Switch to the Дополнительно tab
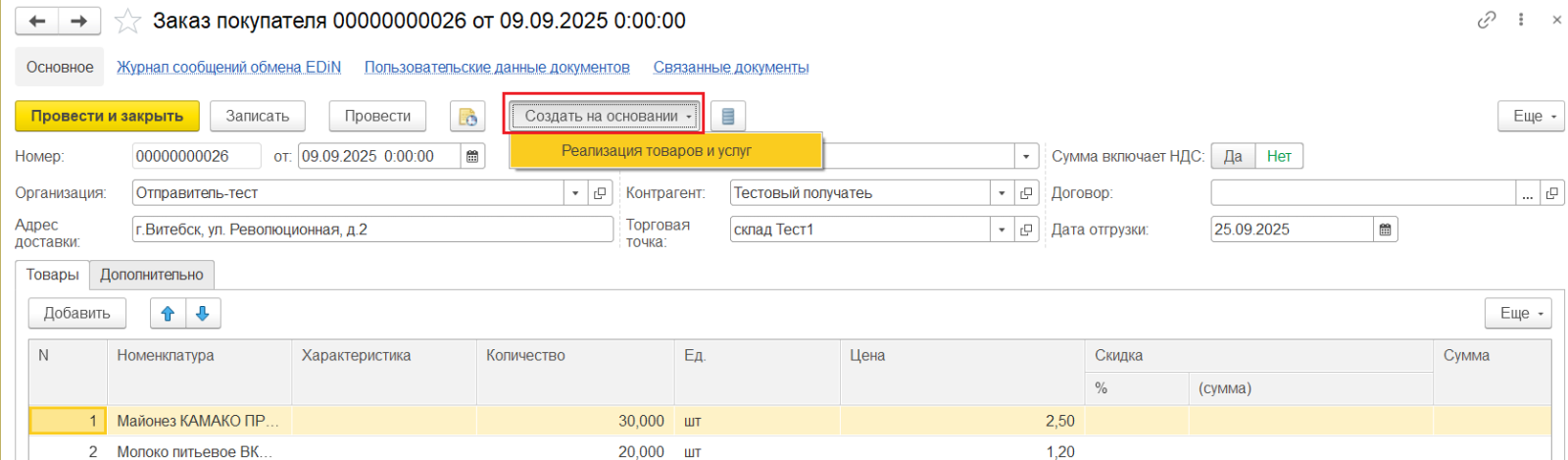Screen dimensions: 1568x460 pyautogui.click(x=152, y=275)
